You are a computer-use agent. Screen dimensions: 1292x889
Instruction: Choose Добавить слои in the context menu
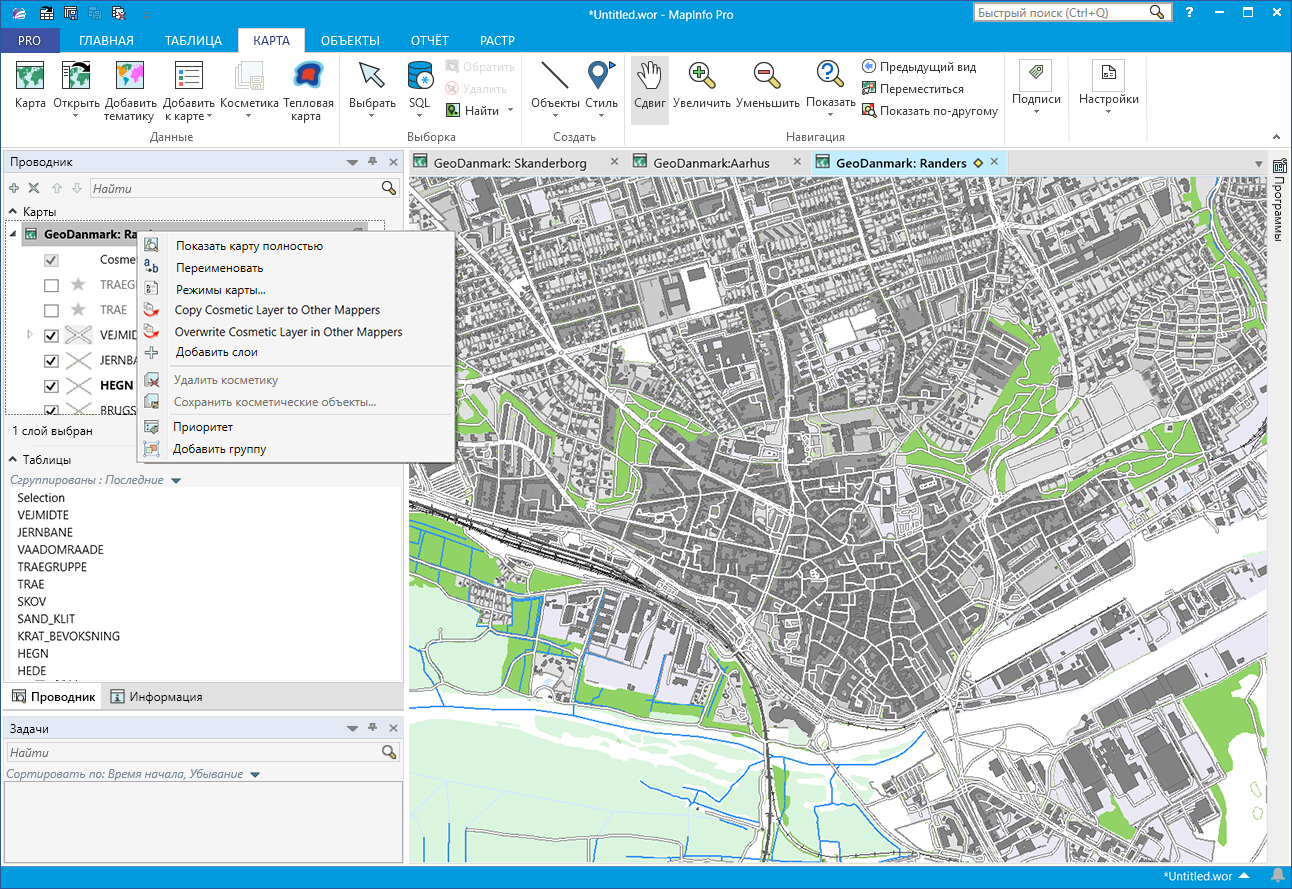[216, 352]
